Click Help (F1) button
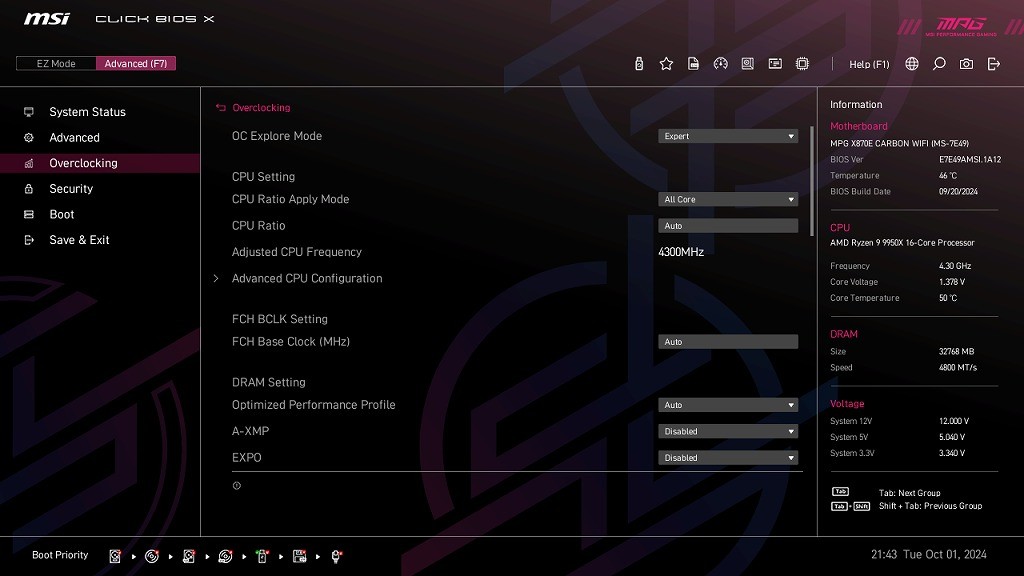 (869, 64)
